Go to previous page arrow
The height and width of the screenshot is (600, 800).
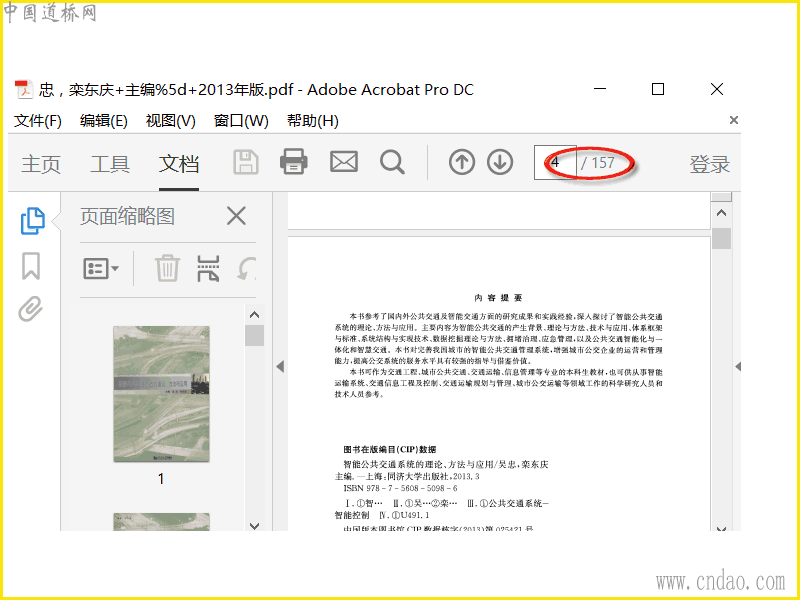462,162
